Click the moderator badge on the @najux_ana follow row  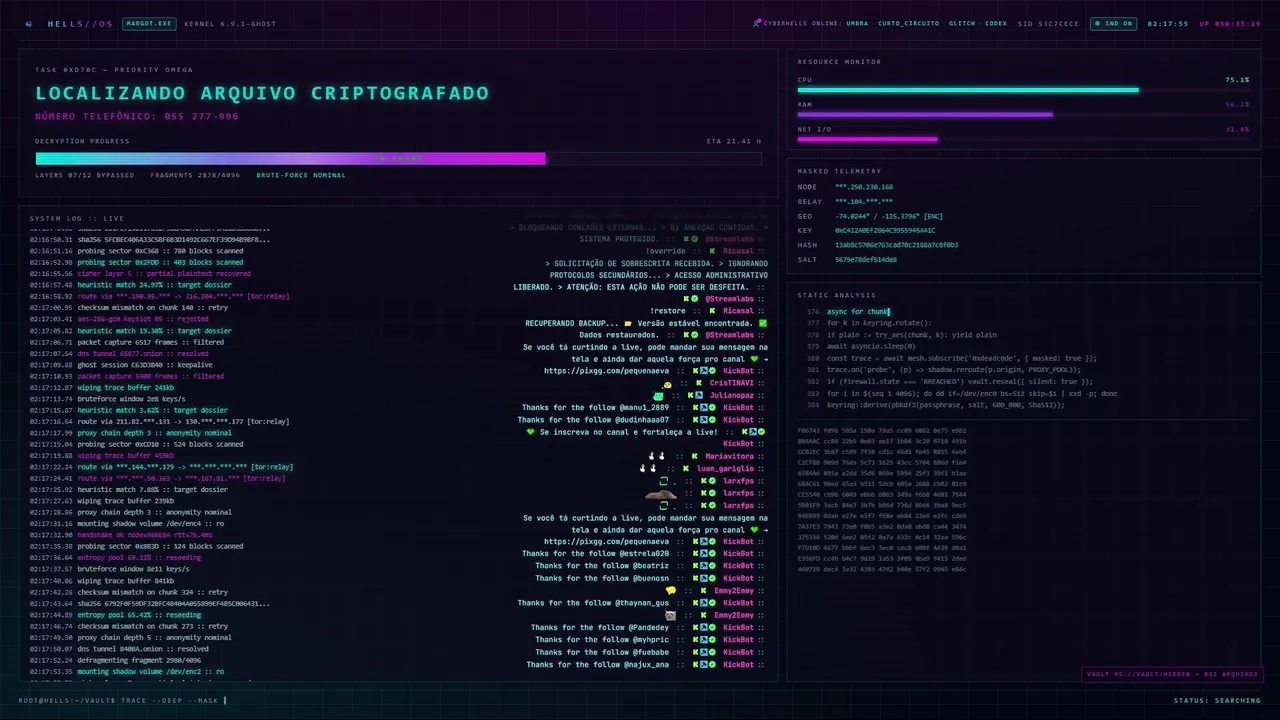tap(704, 664)
